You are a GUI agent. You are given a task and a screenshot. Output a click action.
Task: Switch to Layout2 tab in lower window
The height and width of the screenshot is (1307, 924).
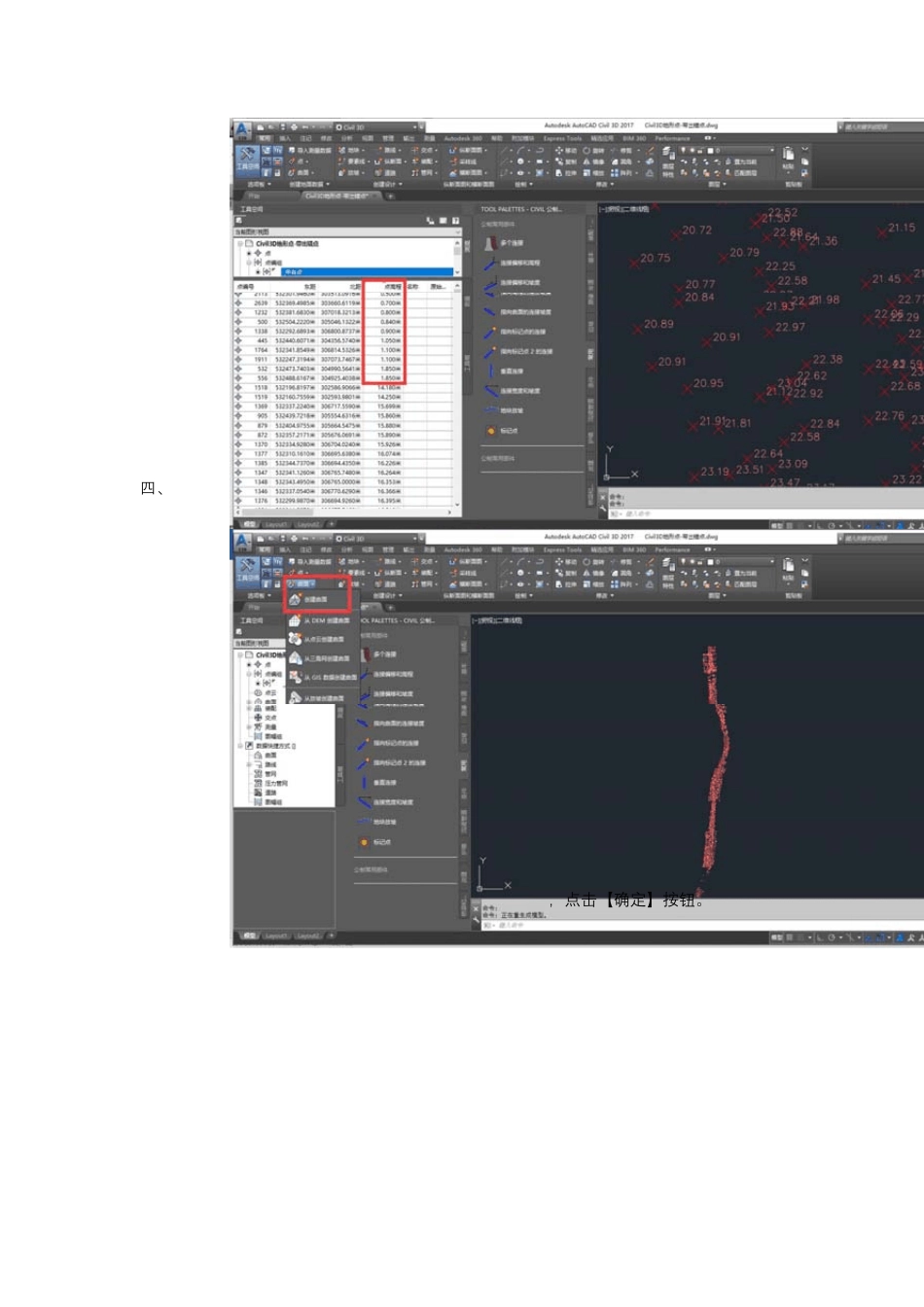point(308,936)
